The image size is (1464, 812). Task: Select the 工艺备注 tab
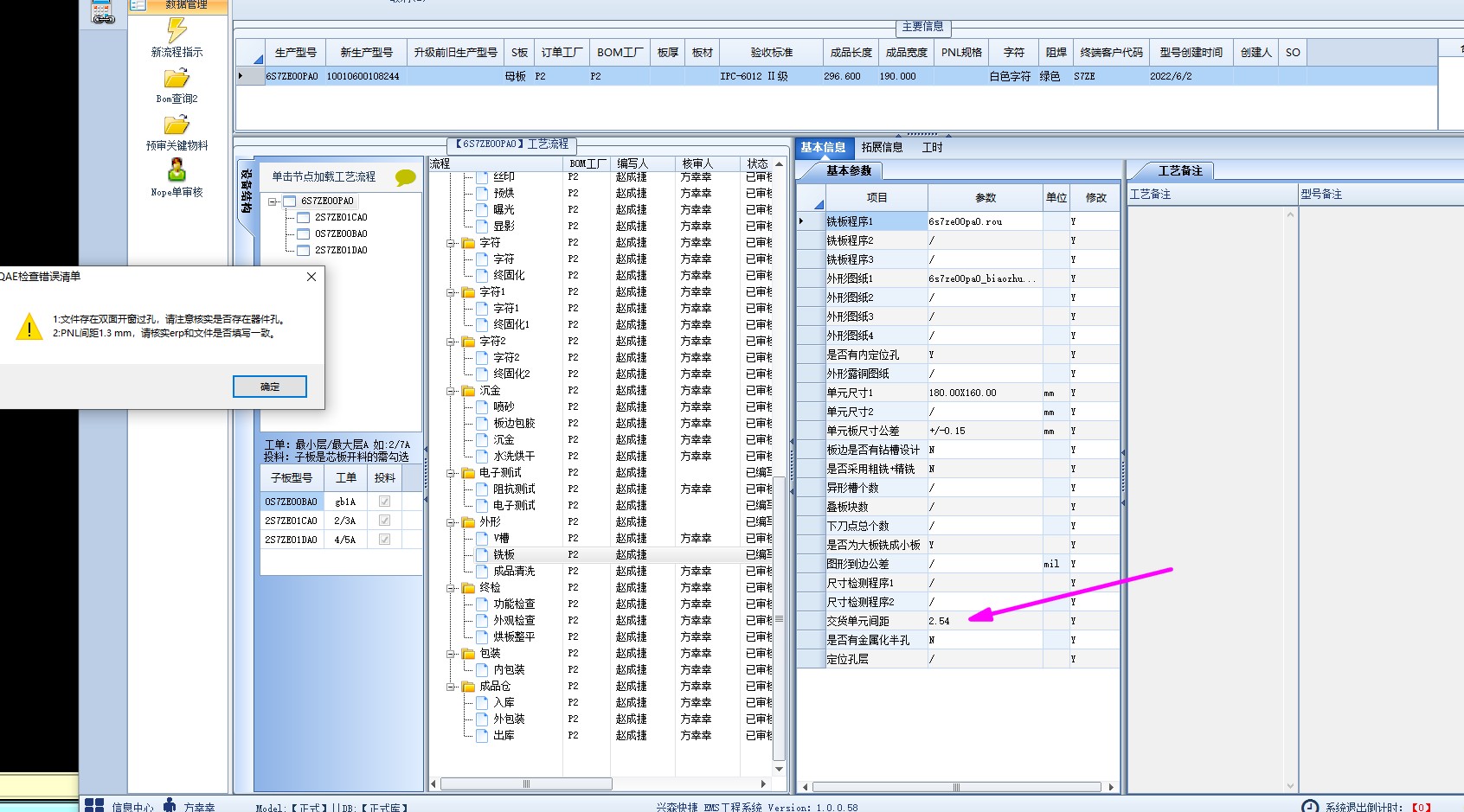pos(1180,171)
